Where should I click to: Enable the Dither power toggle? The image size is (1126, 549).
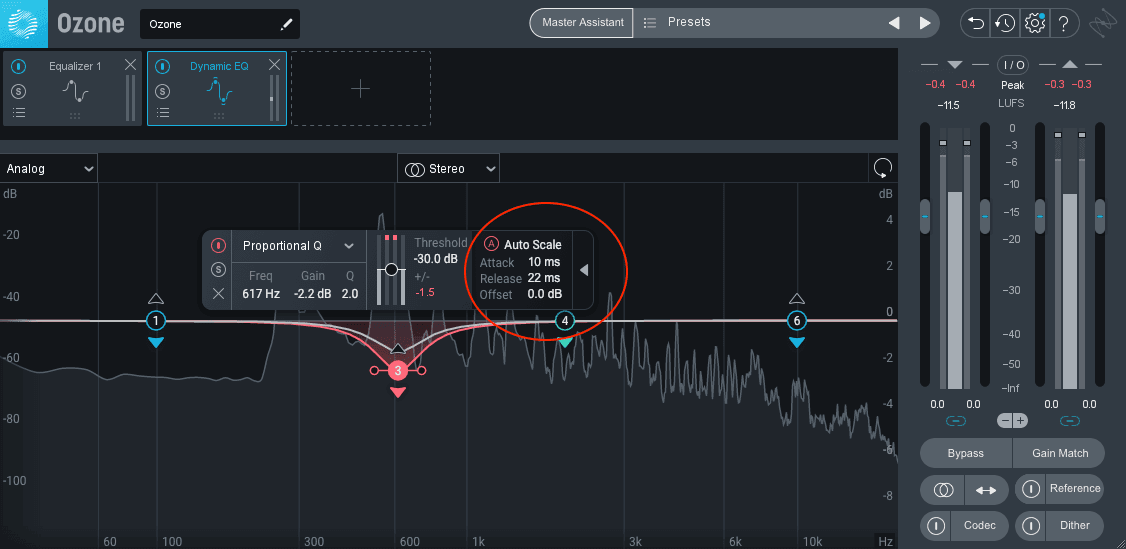point(1031,526)
